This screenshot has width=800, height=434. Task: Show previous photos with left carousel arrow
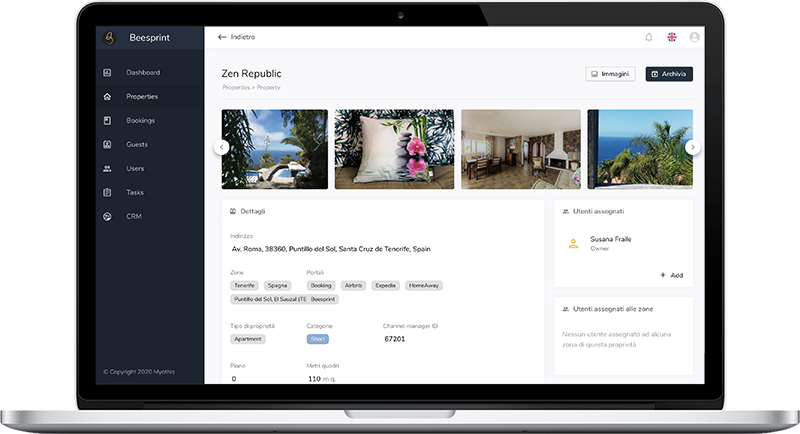(221, 147)
